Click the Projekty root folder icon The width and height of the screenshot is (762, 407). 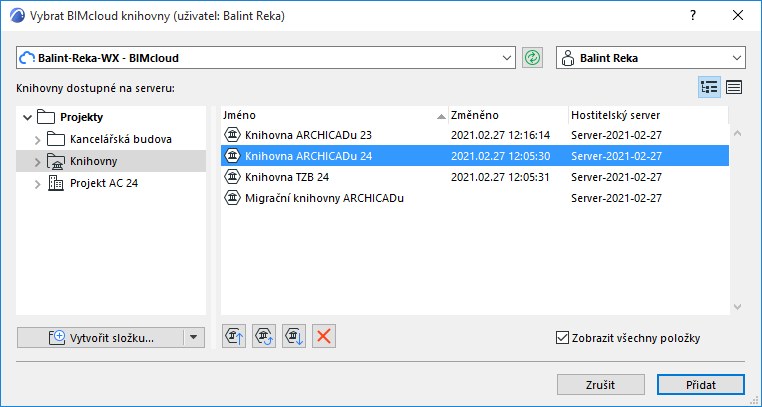[46, 117]
